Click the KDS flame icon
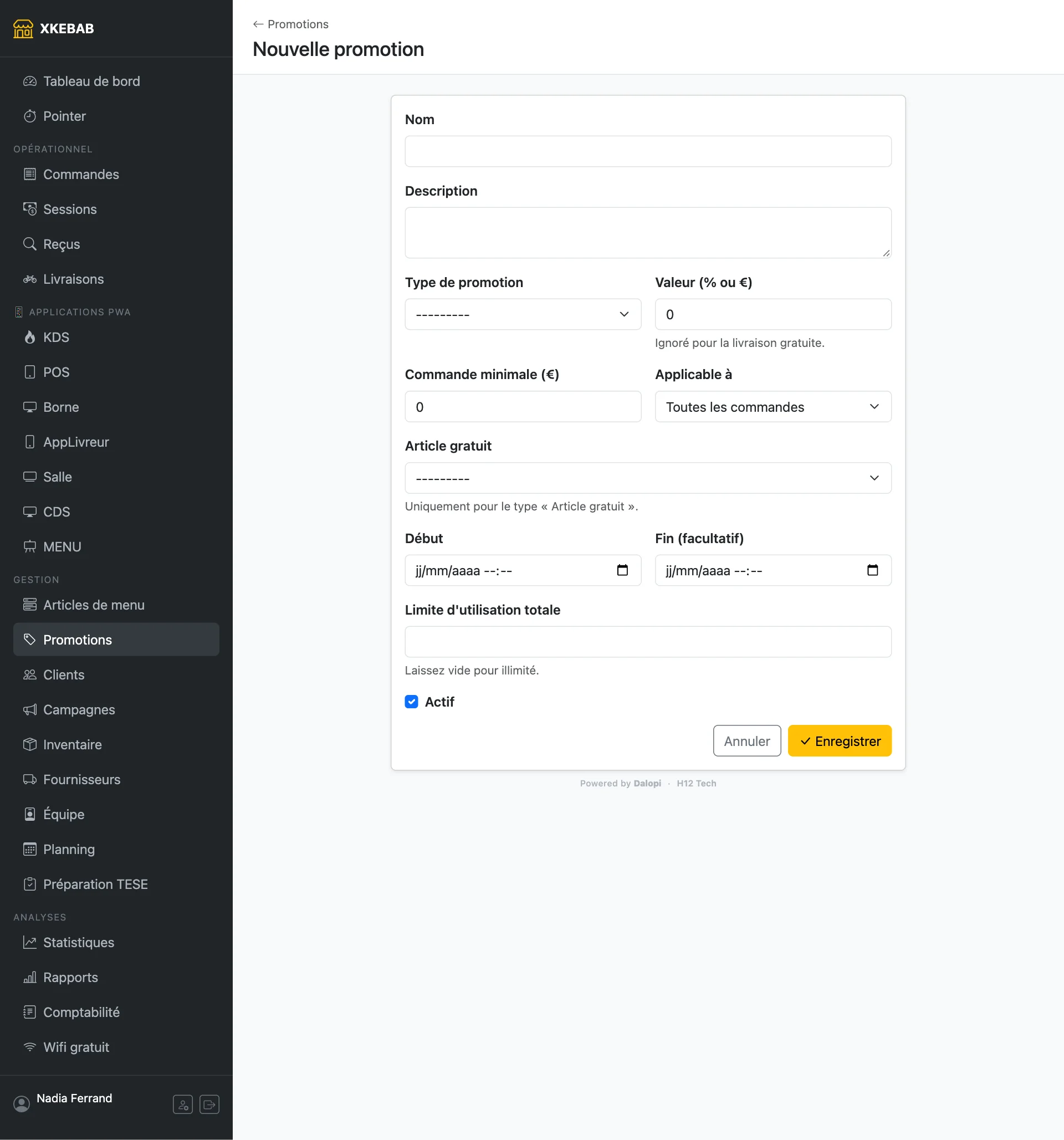The image size is (1064, 1140). point(30,337)
